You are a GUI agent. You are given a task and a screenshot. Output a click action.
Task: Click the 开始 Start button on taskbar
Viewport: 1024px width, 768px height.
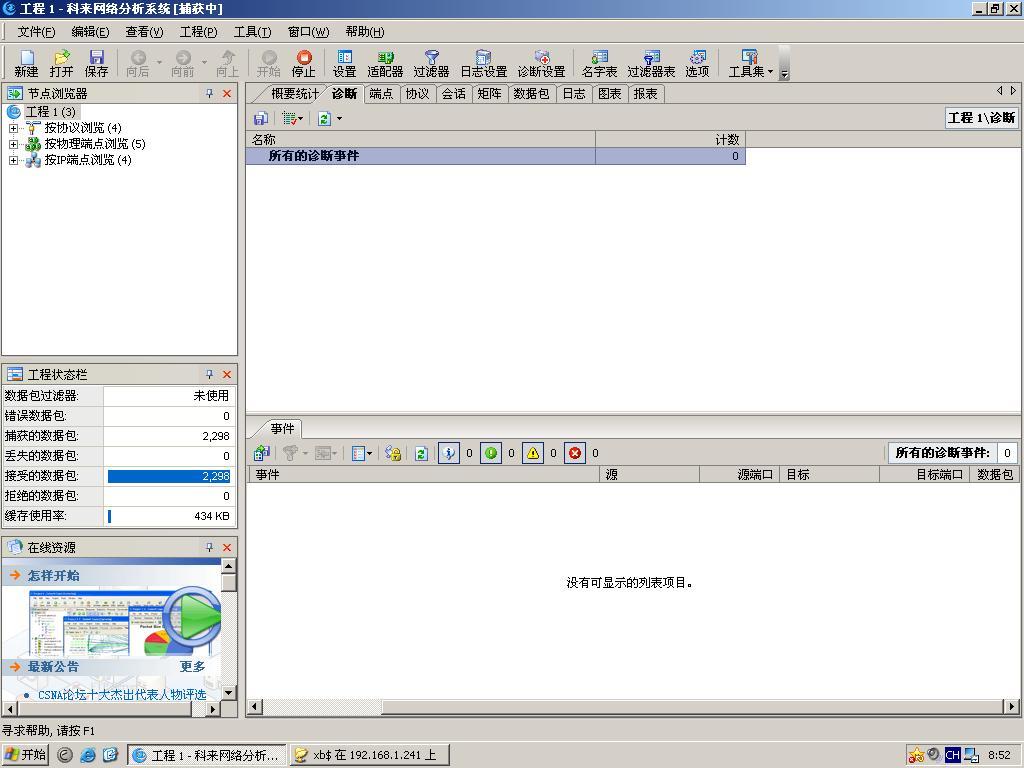pos(26,755)
